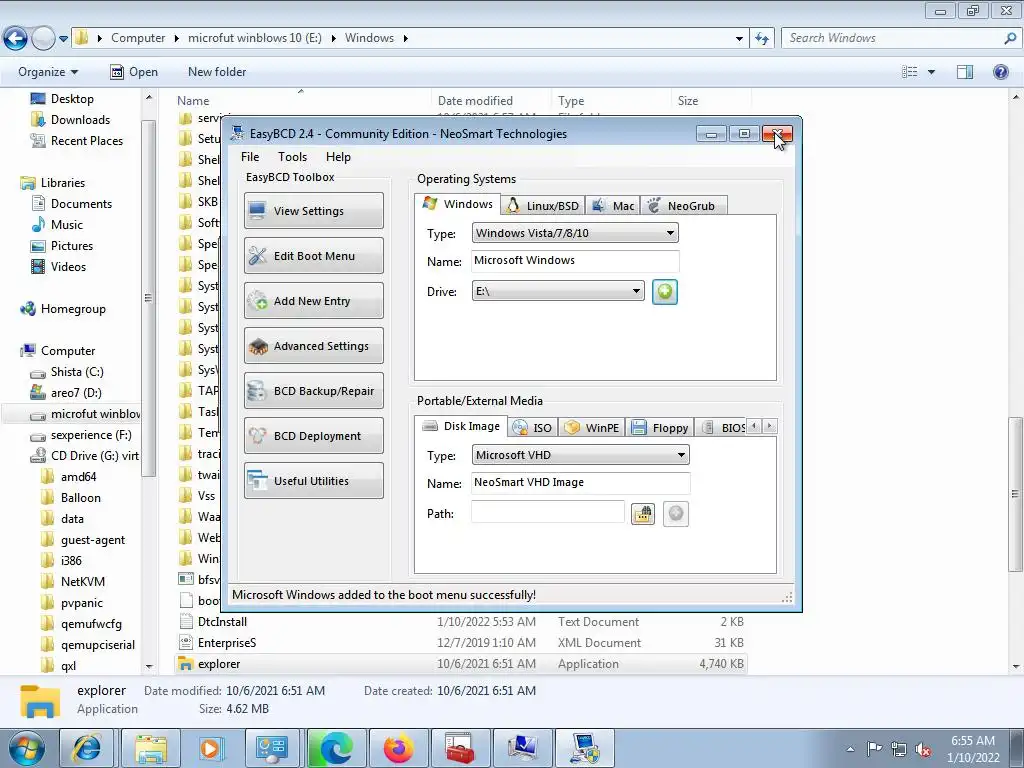The image size is (1024, 768).
Task: Click the volume muted tray icon
Action: (923, 749)
